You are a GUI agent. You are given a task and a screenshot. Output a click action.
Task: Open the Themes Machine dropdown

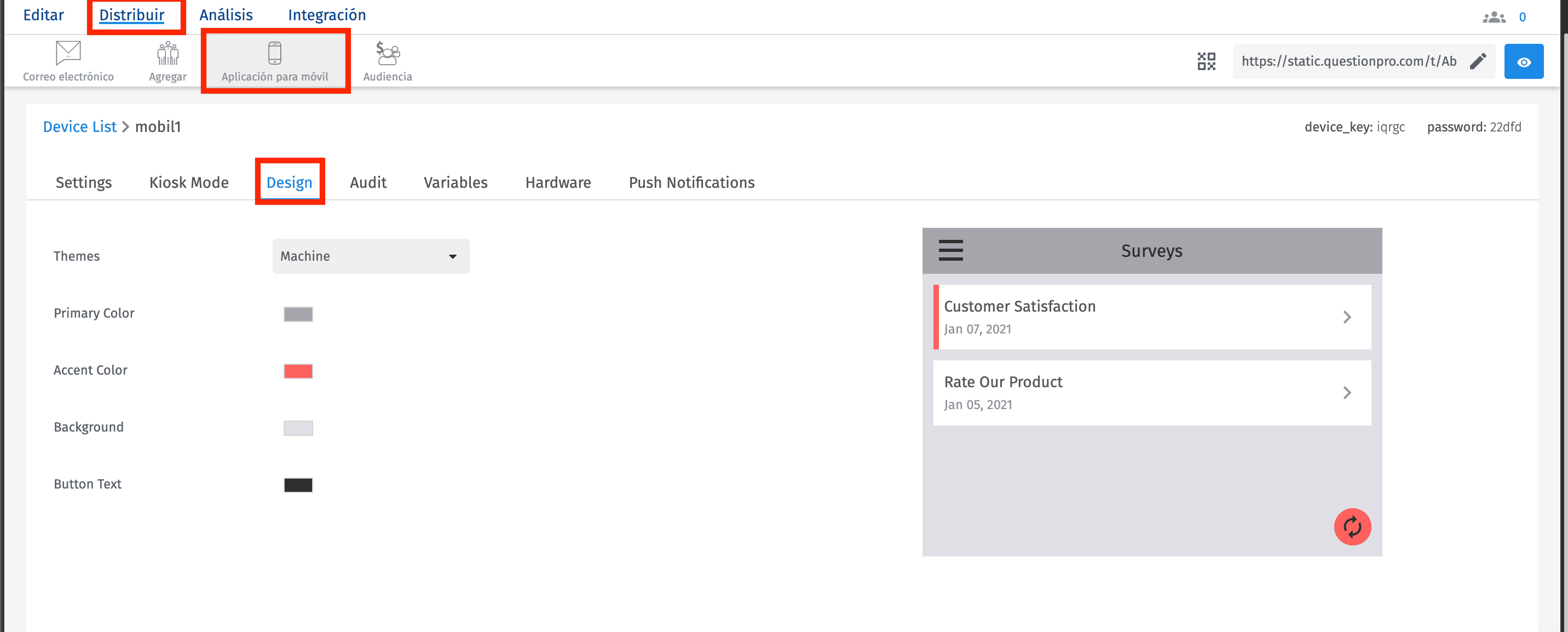(371, 256)
